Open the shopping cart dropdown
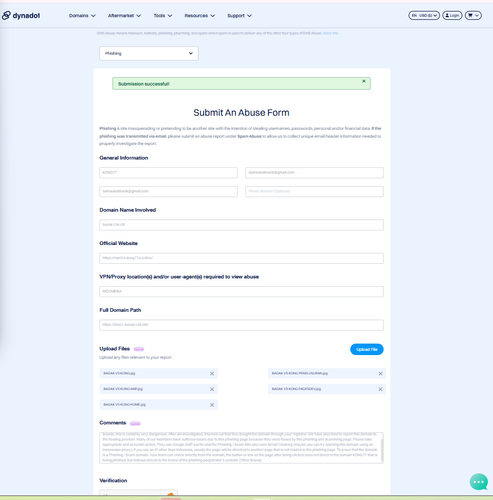The image size is (493, 500). [473, 15]
